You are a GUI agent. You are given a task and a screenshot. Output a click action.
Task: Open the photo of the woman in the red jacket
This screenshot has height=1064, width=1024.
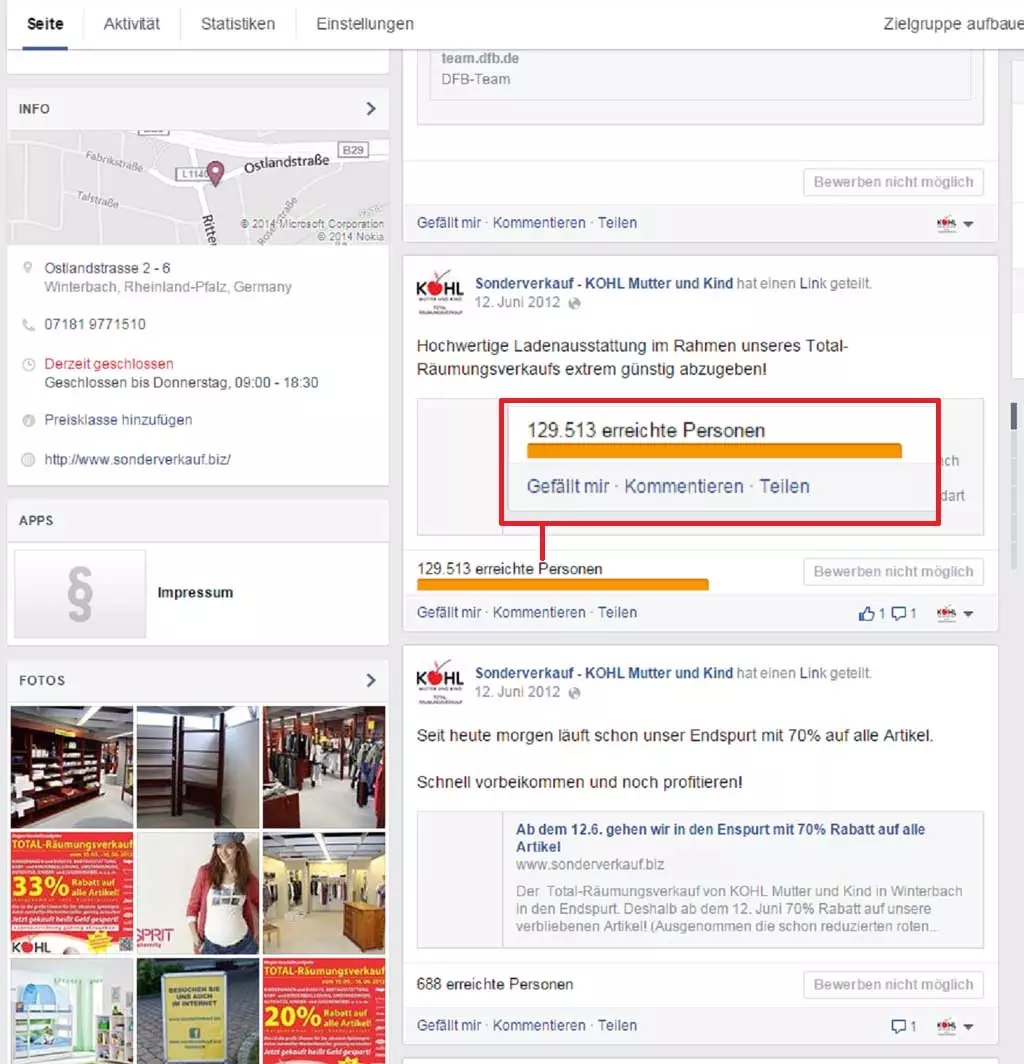pyautogui.click(x=197, y=893)
